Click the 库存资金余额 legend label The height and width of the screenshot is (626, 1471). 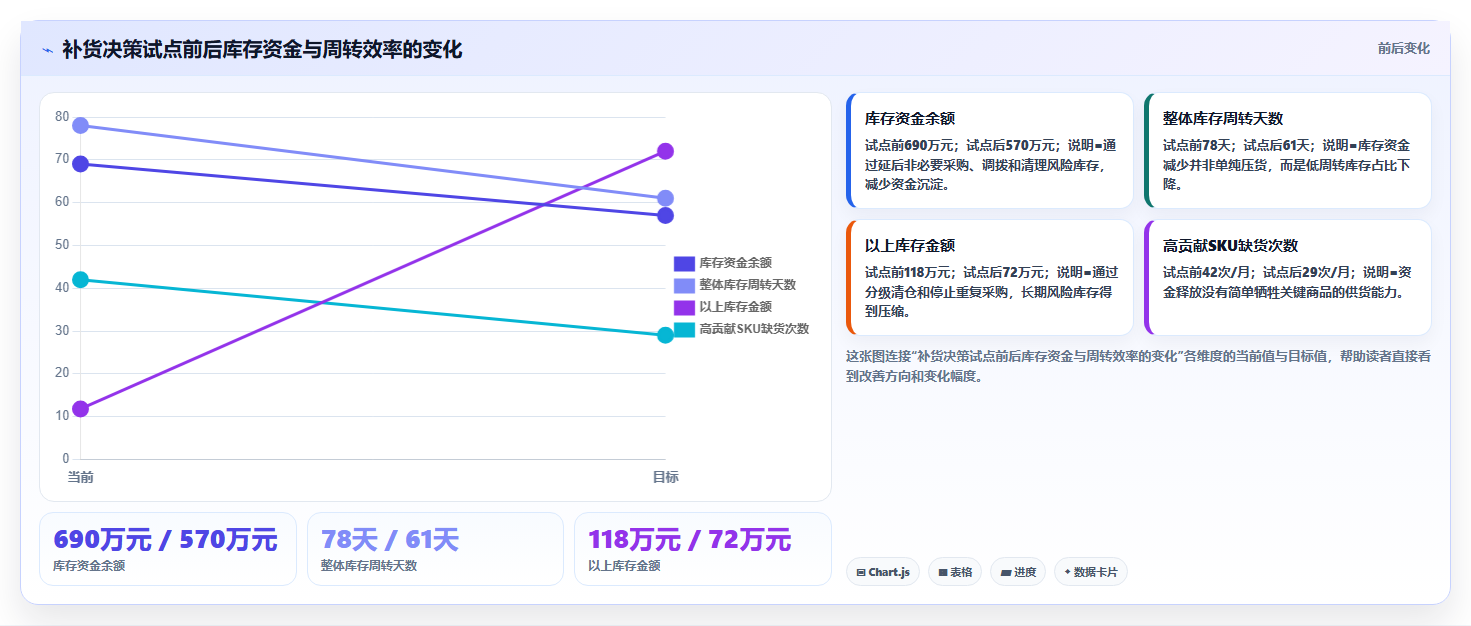tap(735, 263)
